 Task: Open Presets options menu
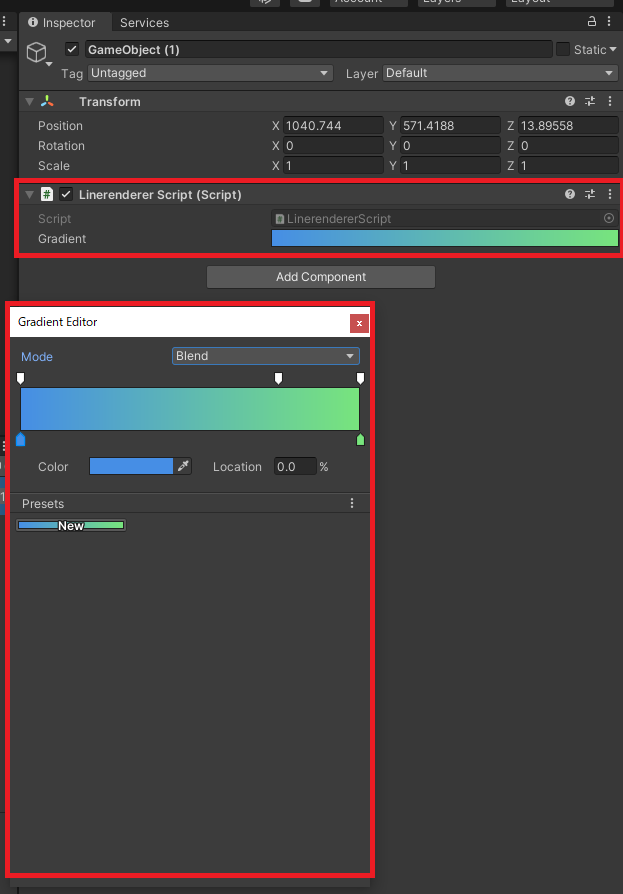[x=352, y=503]
